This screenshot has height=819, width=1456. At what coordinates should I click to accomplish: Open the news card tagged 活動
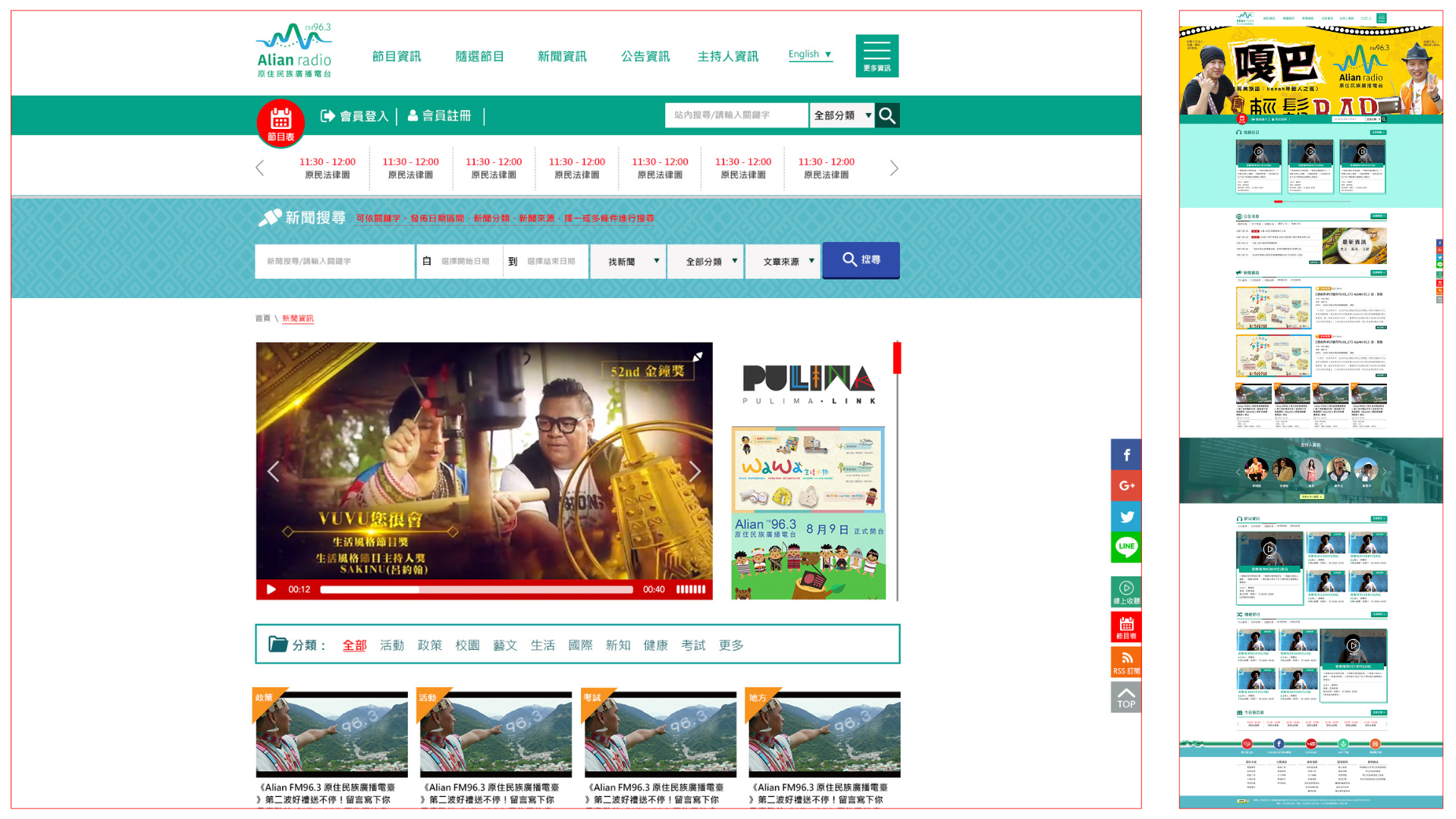coord(494,747)
